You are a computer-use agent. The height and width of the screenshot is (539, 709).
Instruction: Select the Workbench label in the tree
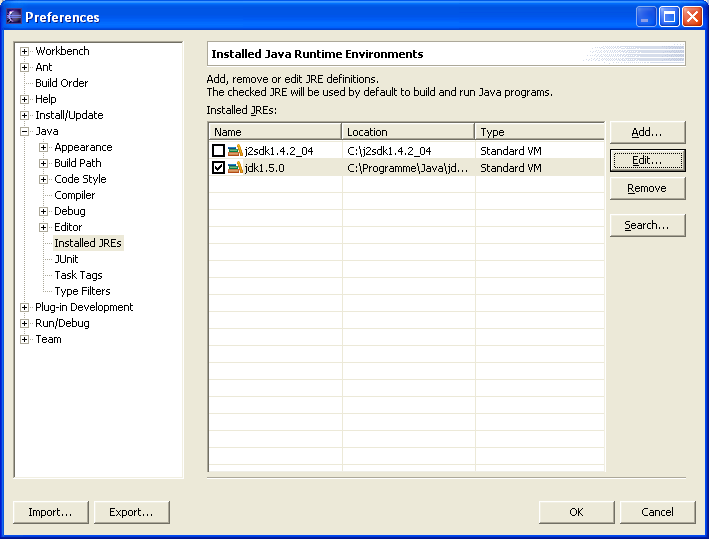(x=62, y=51)
